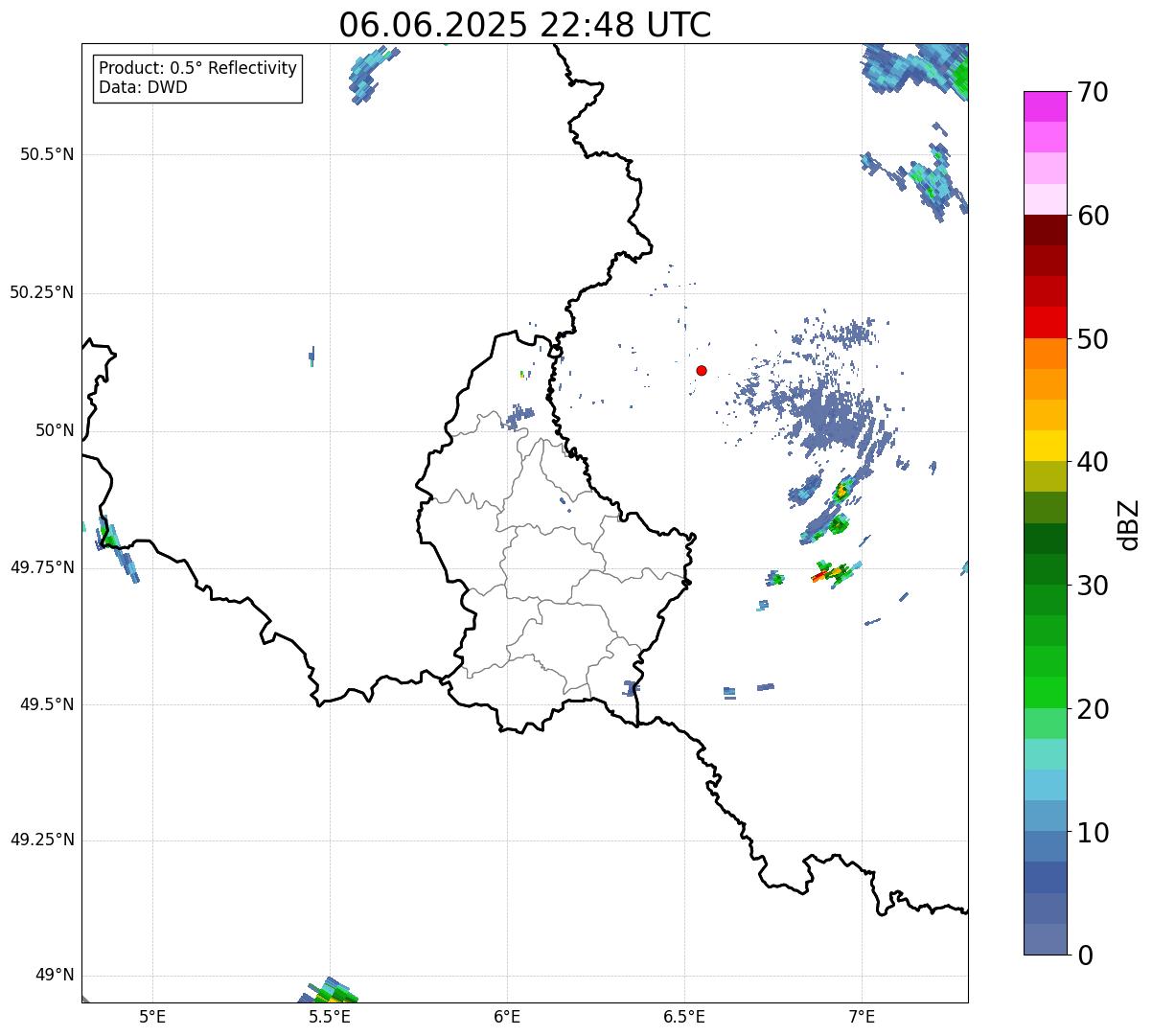Click the latitude label "49.75°N"
Screen dimensions: 1152x1036
point(42,567)
